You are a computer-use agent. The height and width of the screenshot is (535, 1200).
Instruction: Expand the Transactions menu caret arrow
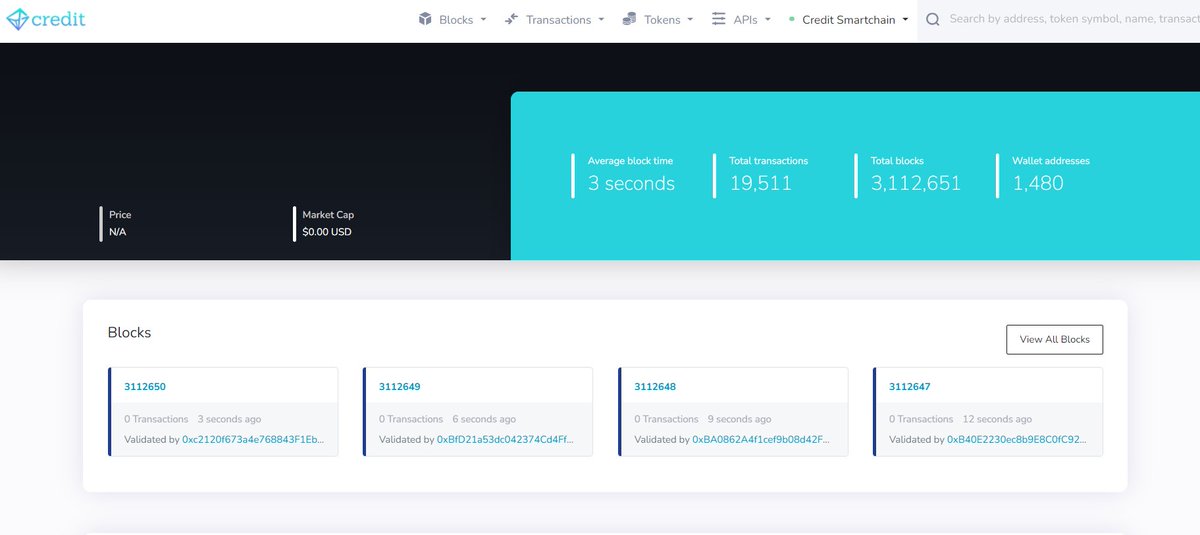coord(601,20)
